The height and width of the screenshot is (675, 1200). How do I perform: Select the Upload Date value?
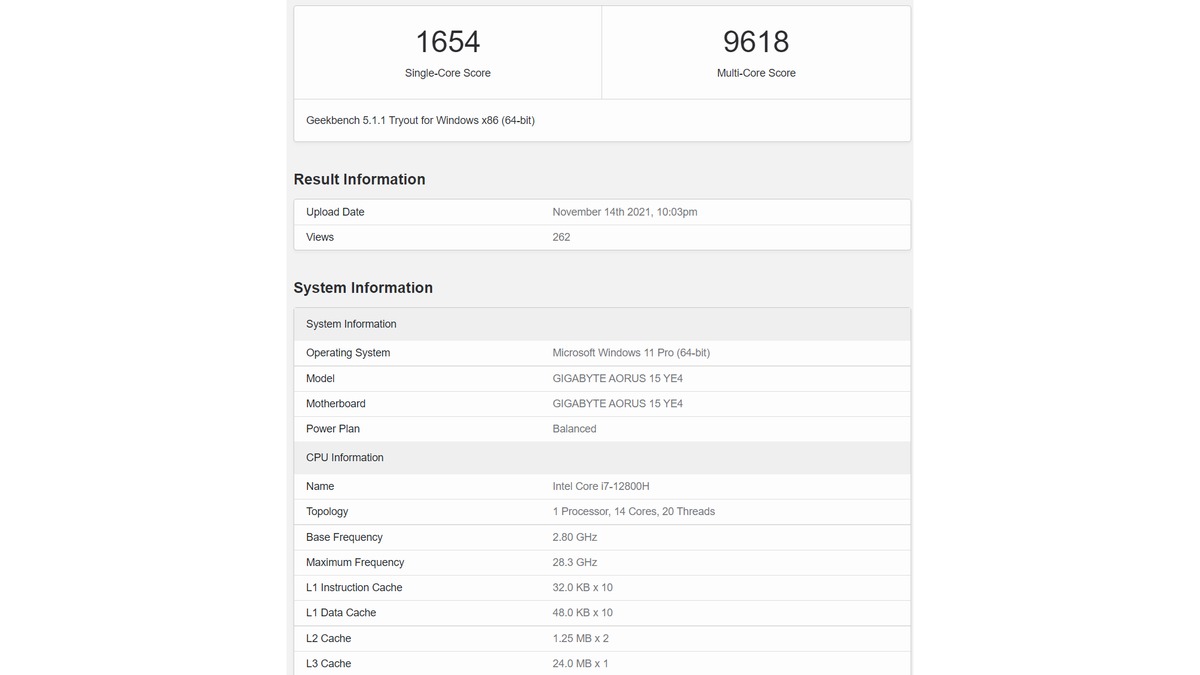coord(625,212)
